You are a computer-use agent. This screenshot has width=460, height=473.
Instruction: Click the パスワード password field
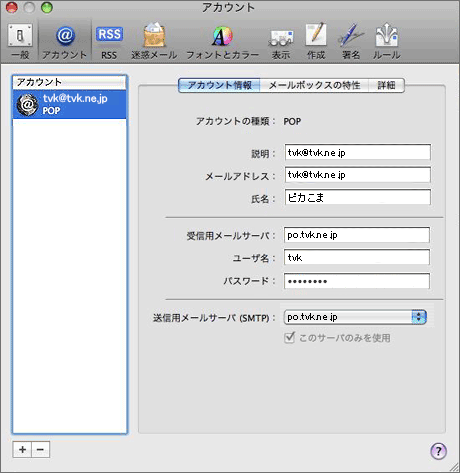[x=357, y=281]
